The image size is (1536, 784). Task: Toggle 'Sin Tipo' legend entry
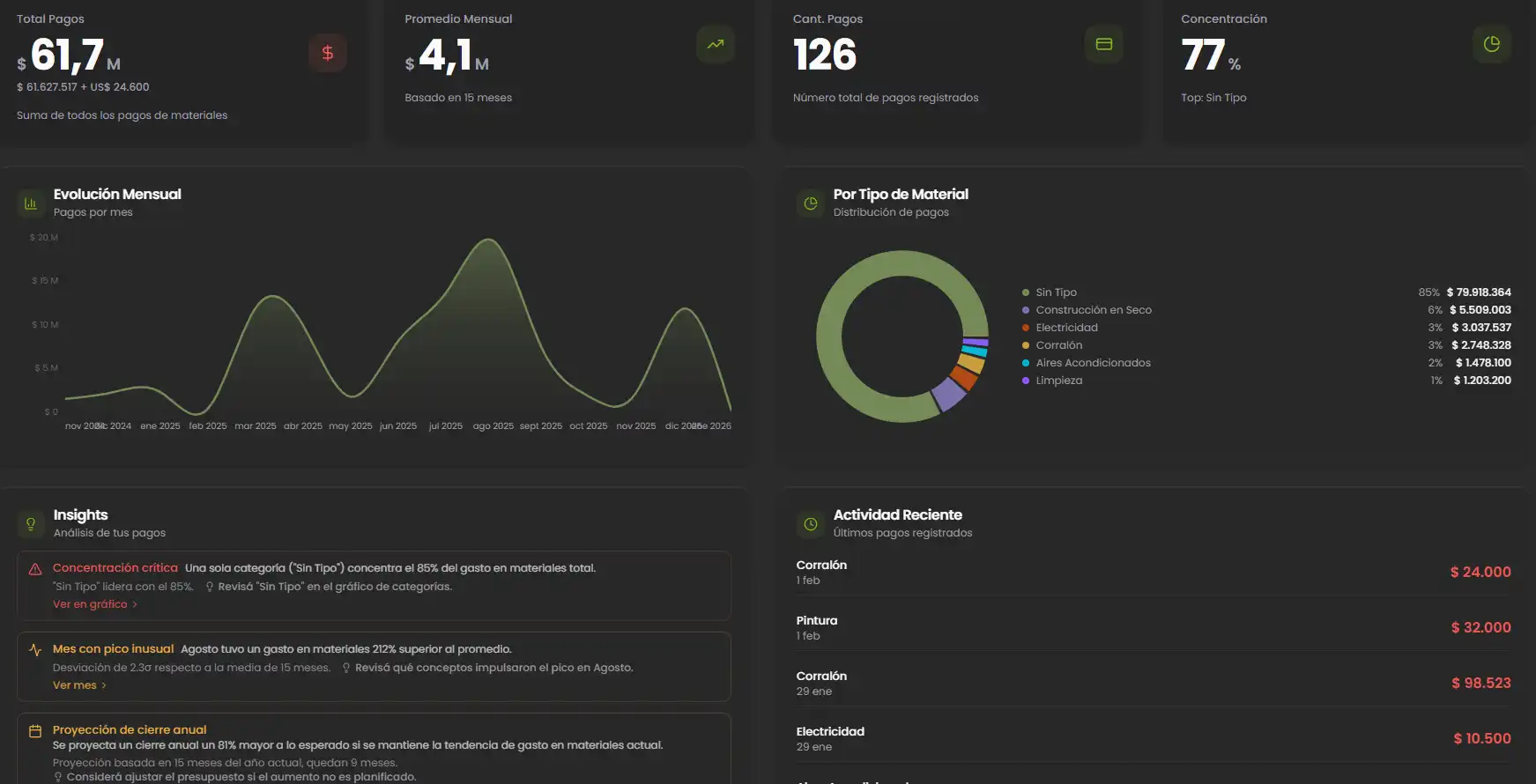1056,292
